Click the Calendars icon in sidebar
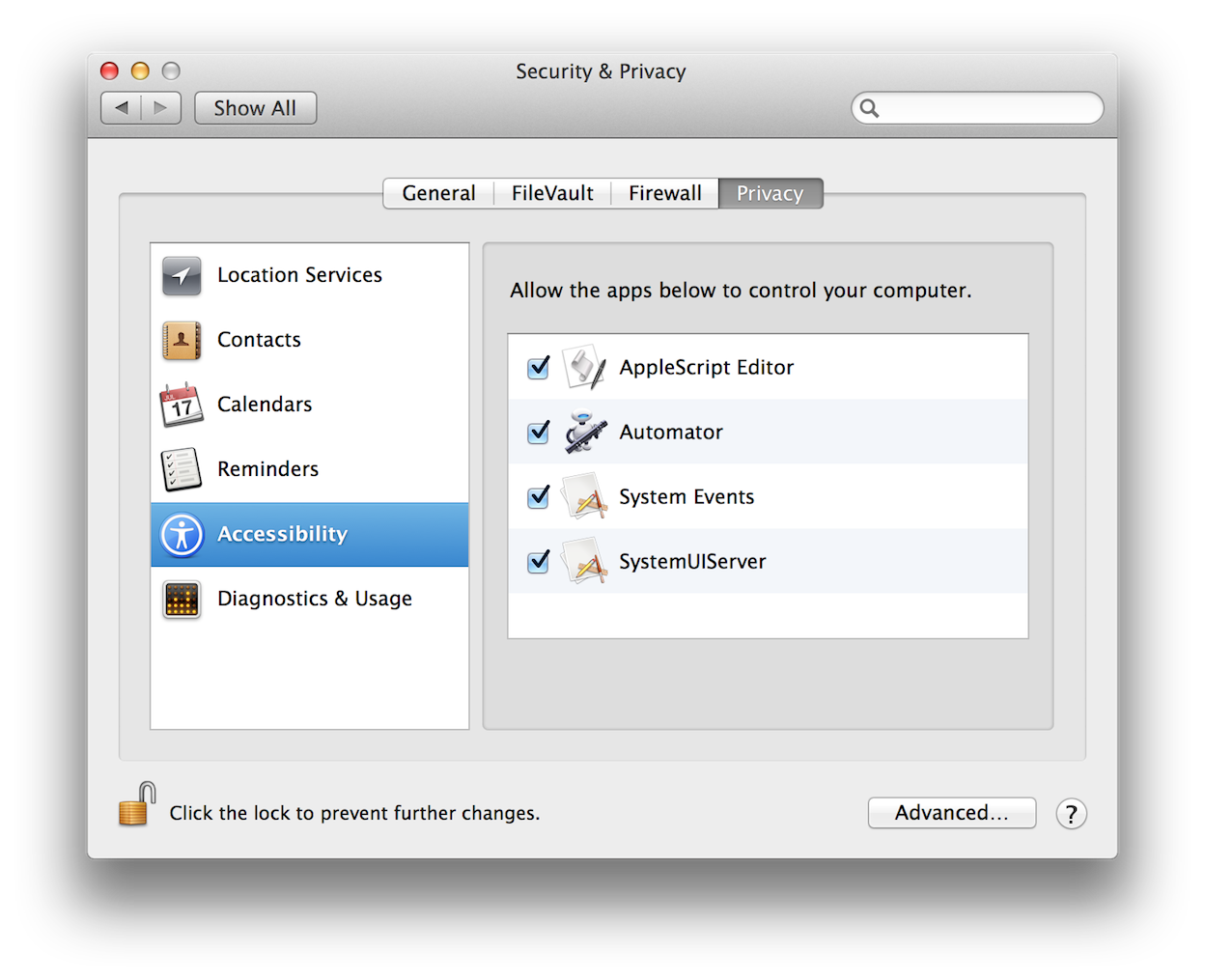This screenshot has width=1205, height=980. 182,406
